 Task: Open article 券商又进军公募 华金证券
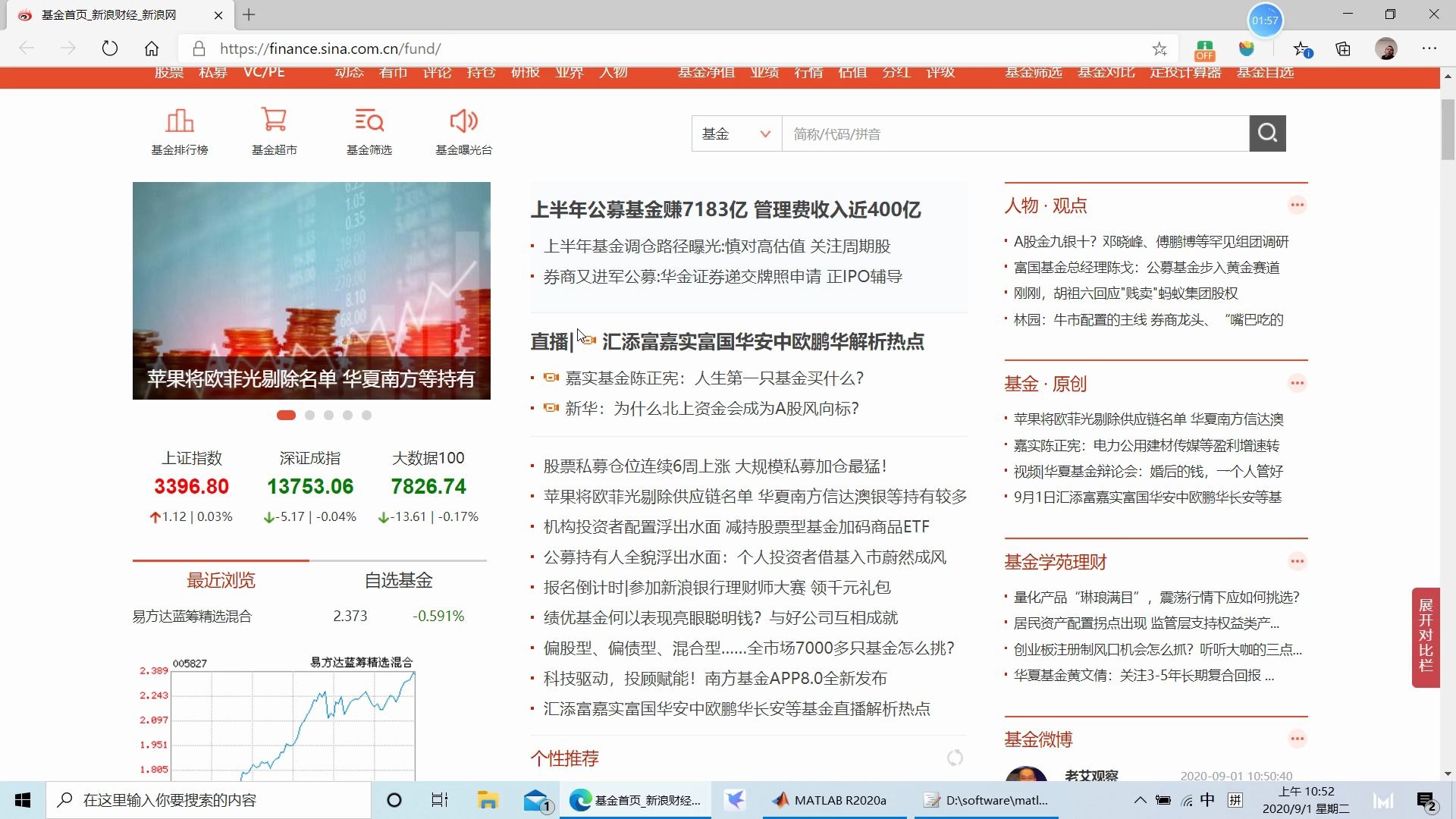723,277
